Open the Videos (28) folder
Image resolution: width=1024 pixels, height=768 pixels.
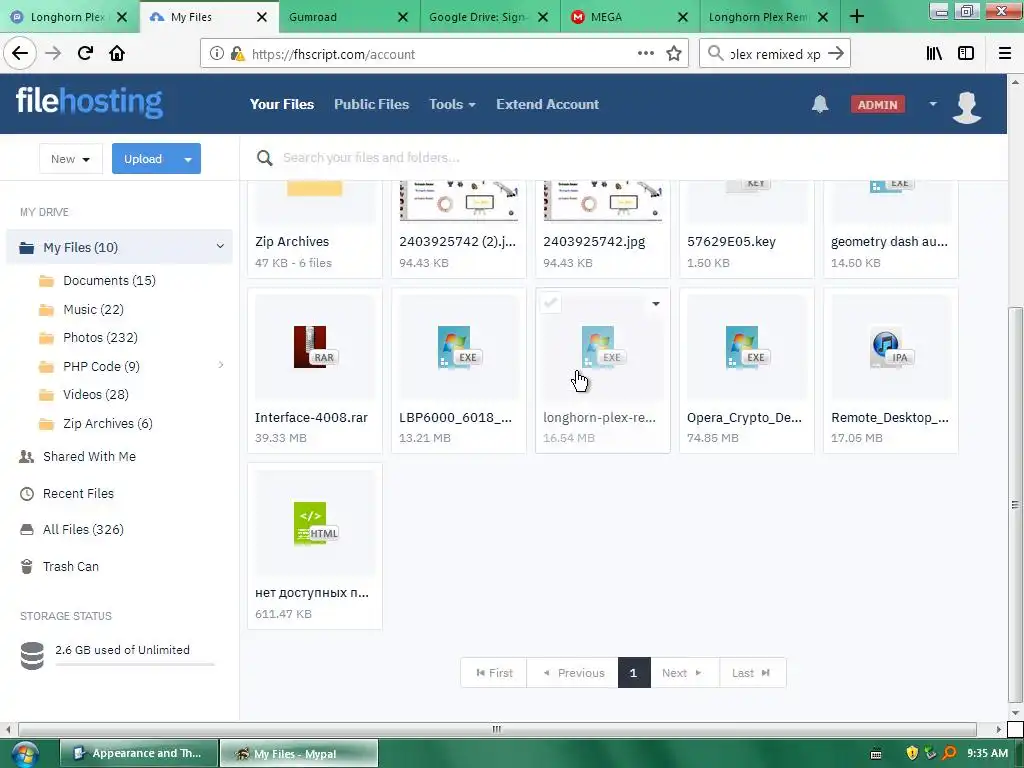pos(95,394)
